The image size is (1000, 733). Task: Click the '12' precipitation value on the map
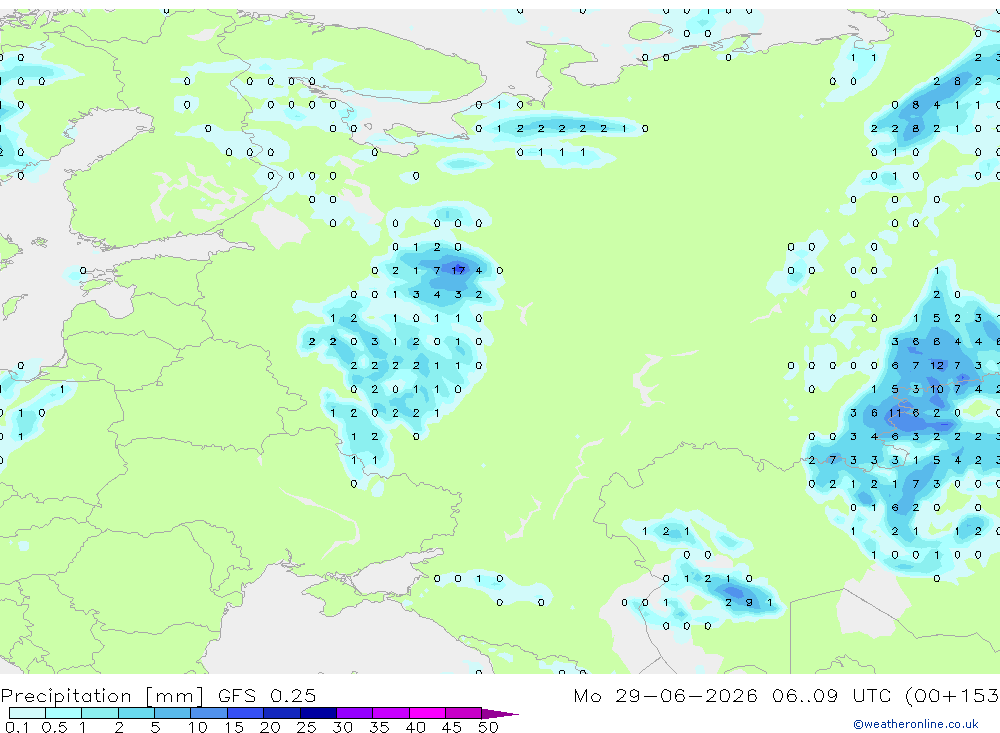click(936, 366)
